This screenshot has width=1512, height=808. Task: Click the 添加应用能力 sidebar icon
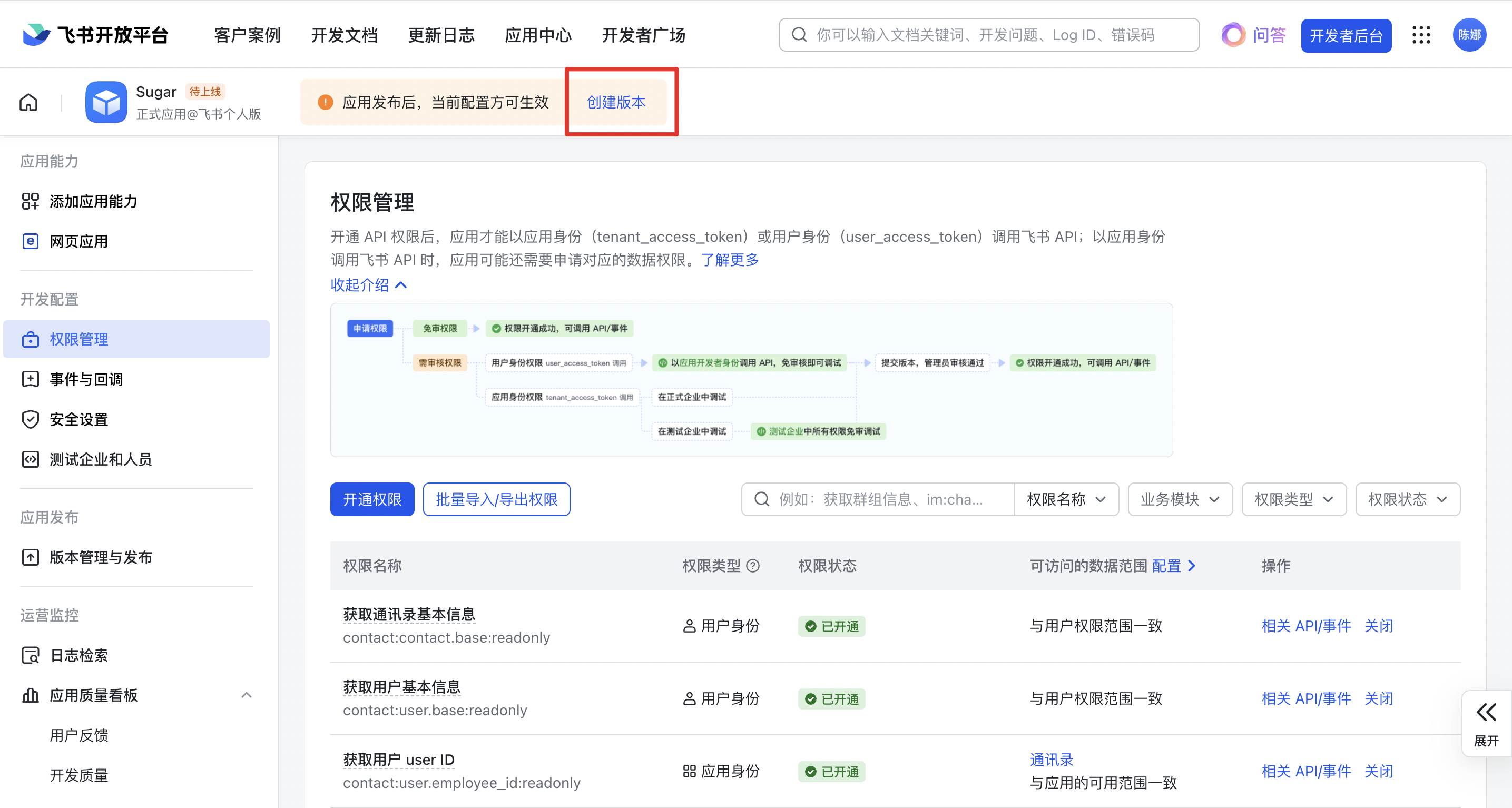coord(30,201)
